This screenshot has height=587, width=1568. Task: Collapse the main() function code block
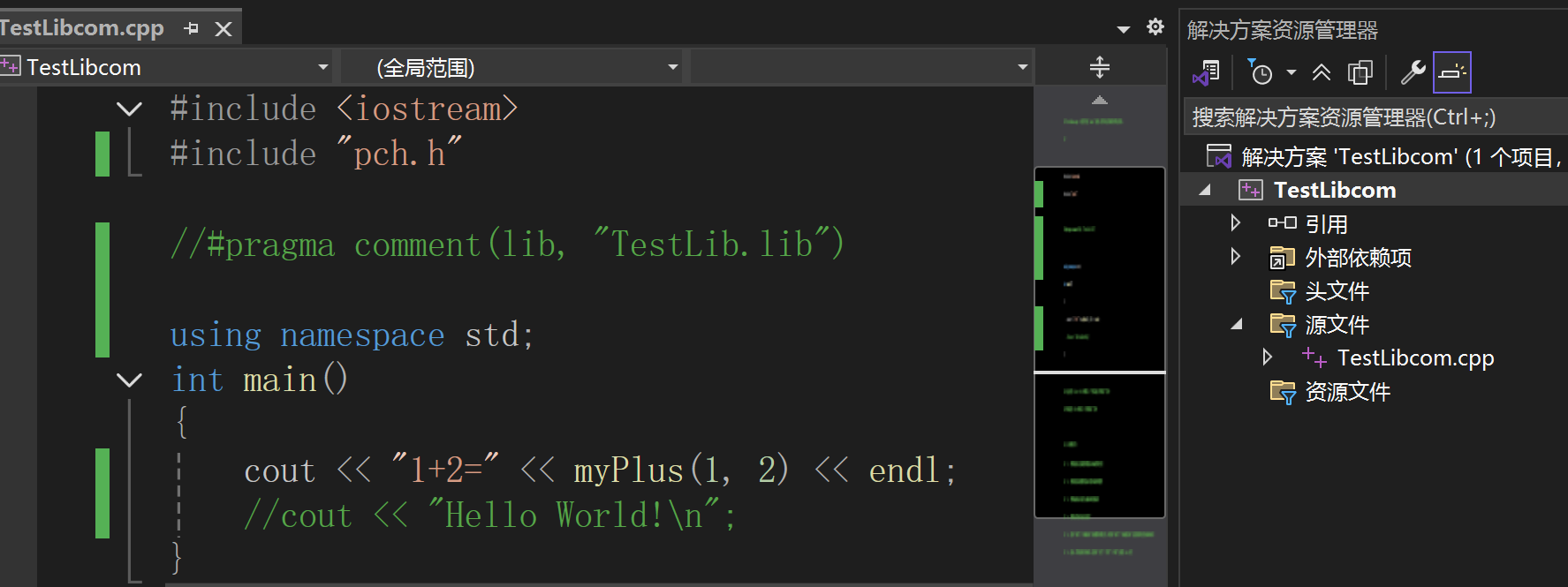pyautogui.click(x=129, y=380)
